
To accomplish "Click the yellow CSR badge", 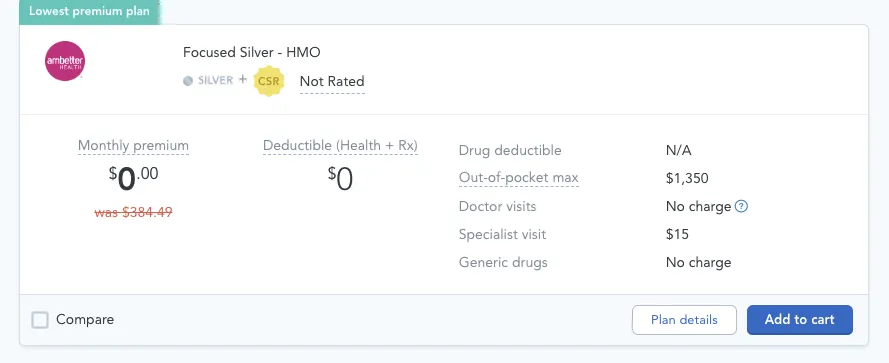I will 268,81.
